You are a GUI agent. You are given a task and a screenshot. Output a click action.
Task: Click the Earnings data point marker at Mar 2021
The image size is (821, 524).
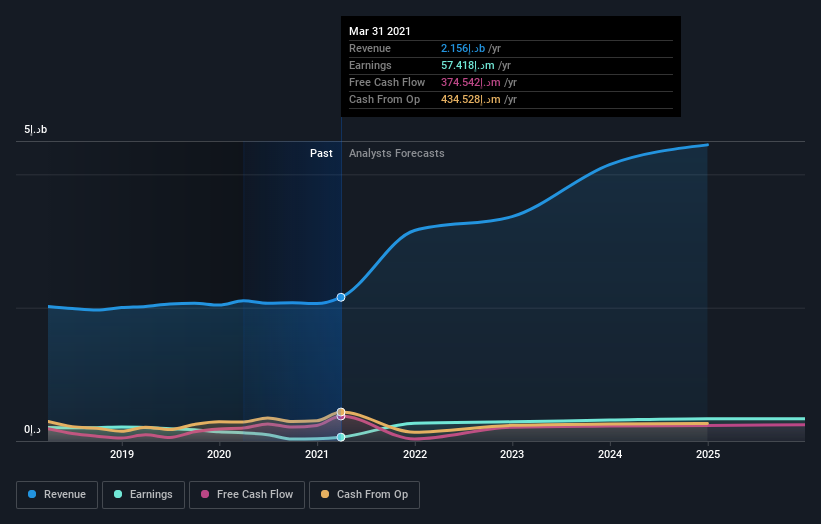[x=341, y=437]
